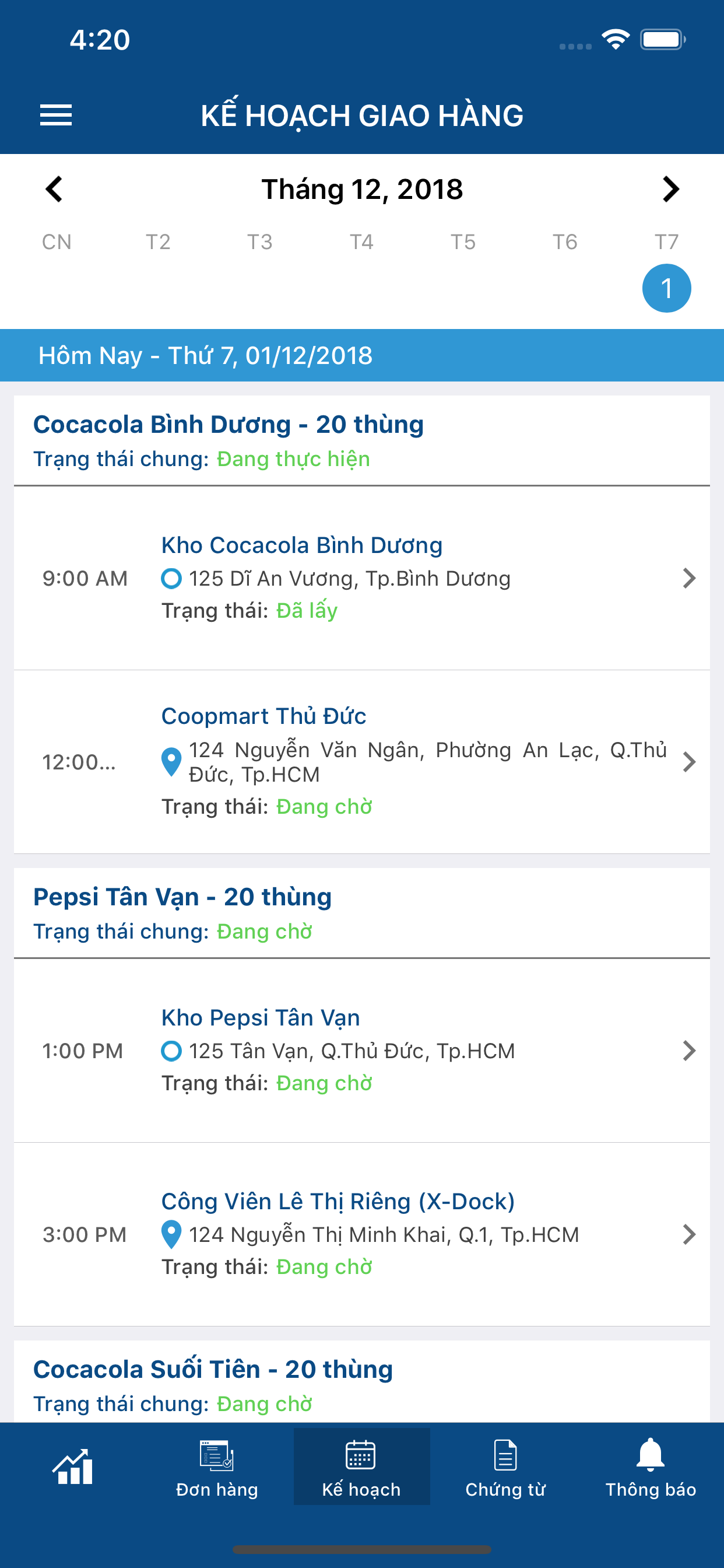Open the hamburger menu
Screen dimensions: 724x1568
click(56, 115)
